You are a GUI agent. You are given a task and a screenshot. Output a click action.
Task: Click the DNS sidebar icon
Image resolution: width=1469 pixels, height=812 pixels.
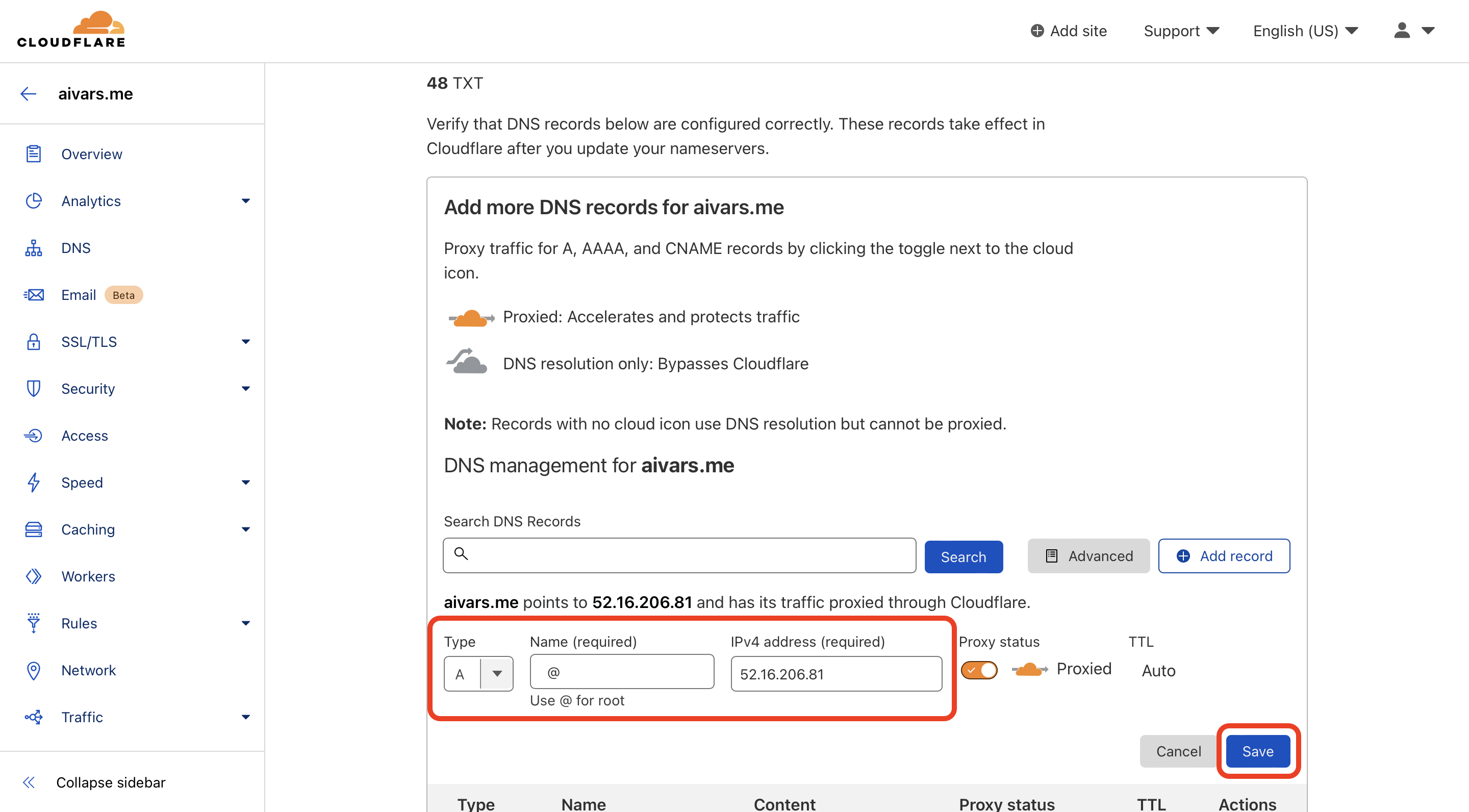click(33, 247)
